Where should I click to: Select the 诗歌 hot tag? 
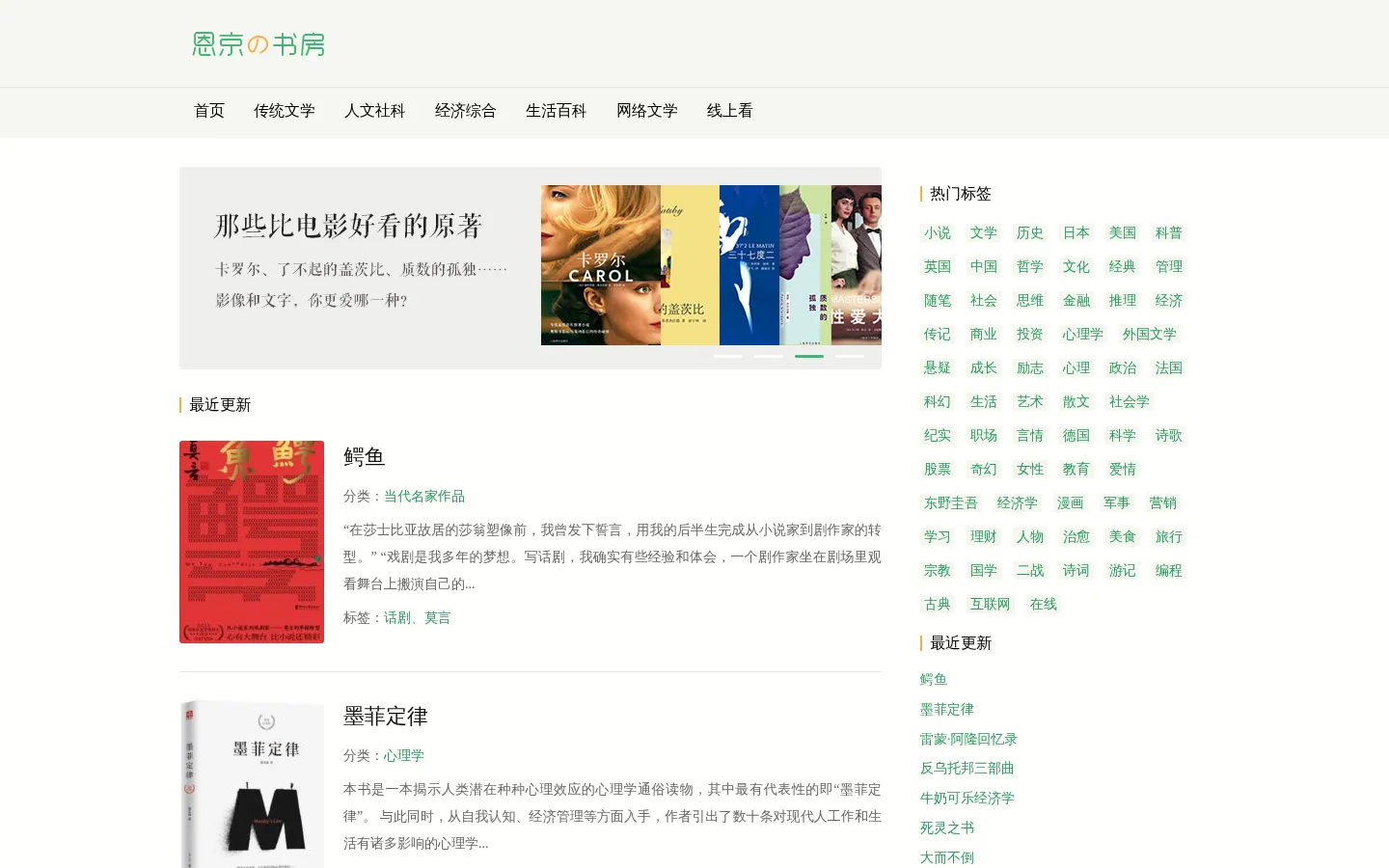pyautogui.click(x=1169, y=435)
